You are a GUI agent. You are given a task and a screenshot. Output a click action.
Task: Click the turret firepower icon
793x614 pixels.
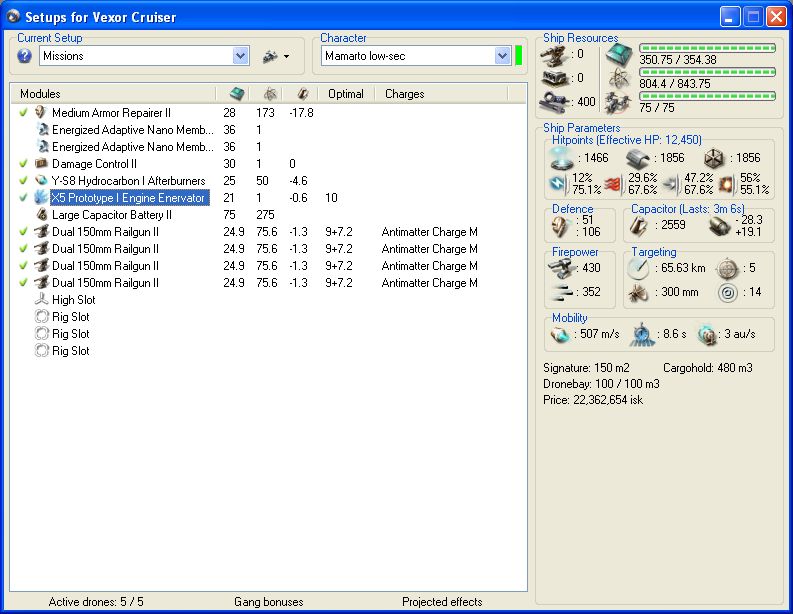tap(561, 269)
